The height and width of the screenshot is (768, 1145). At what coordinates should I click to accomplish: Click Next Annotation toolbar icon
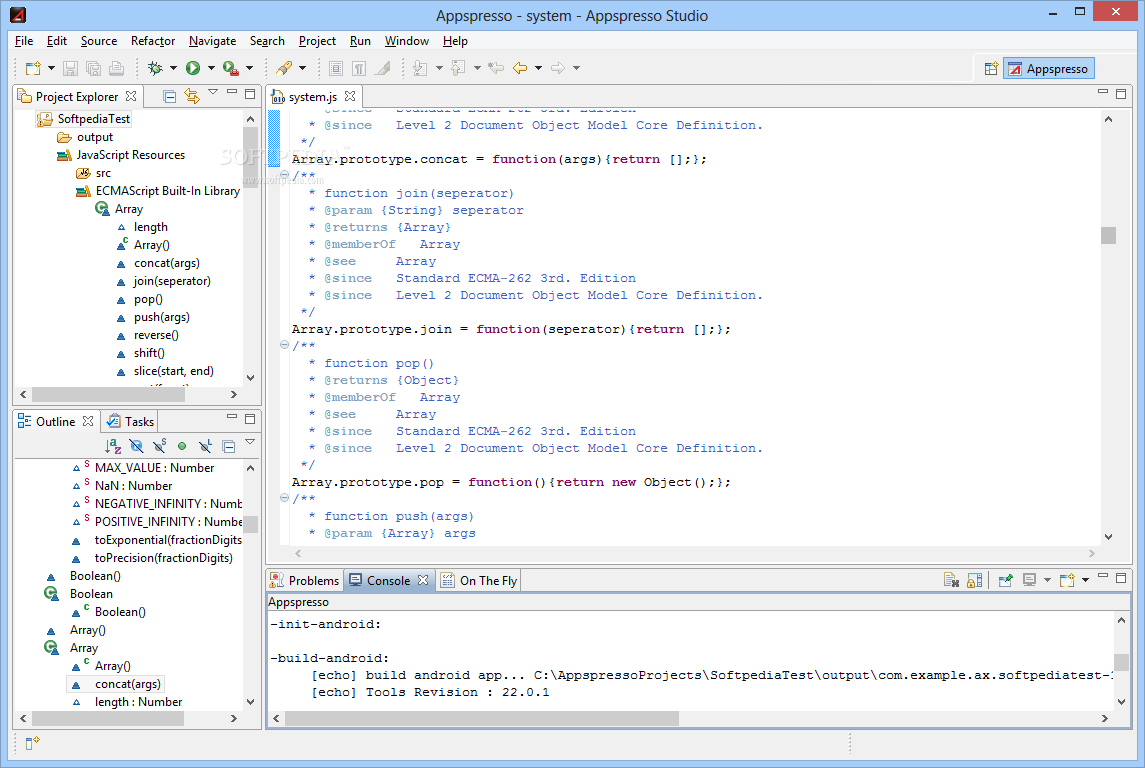[x=420, y=68]
